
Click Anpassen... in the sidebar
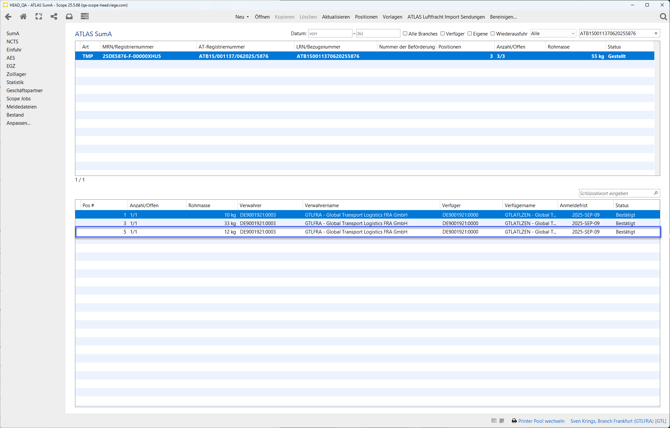tap(18, 123)
